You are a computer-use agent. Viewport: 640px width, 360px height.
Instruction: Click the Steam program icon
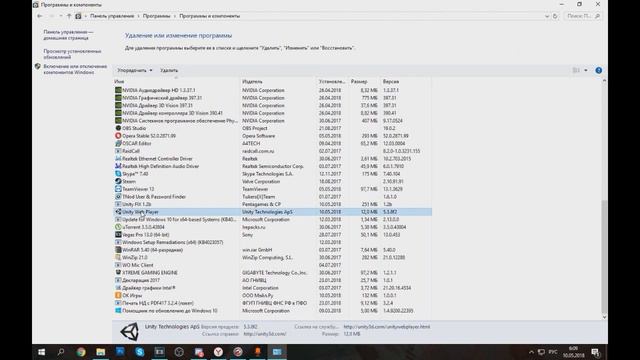(118, 182)
